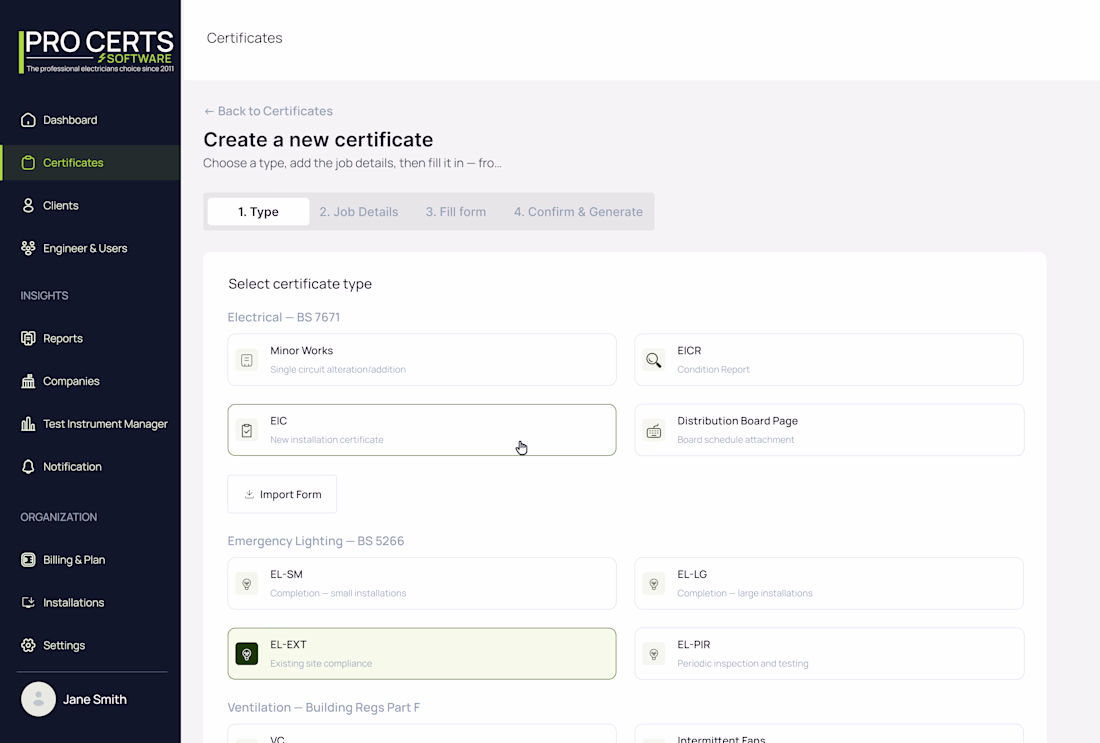Click the Reports sidebar icon
This screenshot has height=743, width=1100.
[x=28, y=338]
